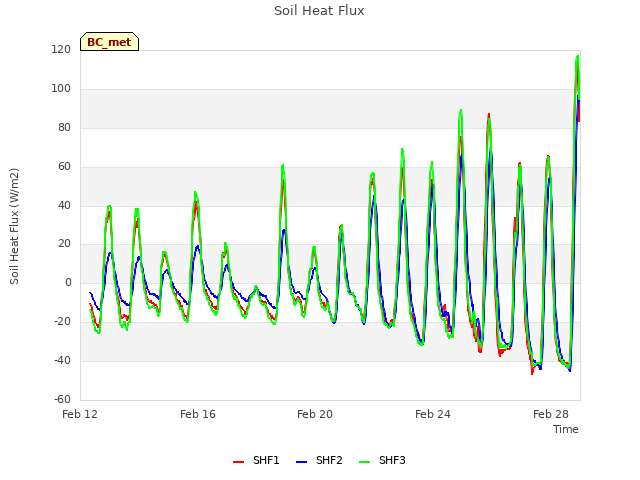Image resolution: width=640 pixels, height=480 pixels.
Task: Click the 60 y-axis tick label
Action: pos(64,167)
